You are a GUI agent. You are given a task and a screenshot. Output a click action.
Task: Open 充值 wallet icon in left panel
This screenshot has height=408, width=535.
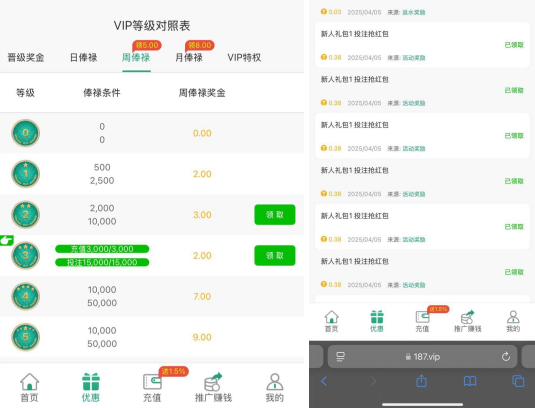pos(152,382)
